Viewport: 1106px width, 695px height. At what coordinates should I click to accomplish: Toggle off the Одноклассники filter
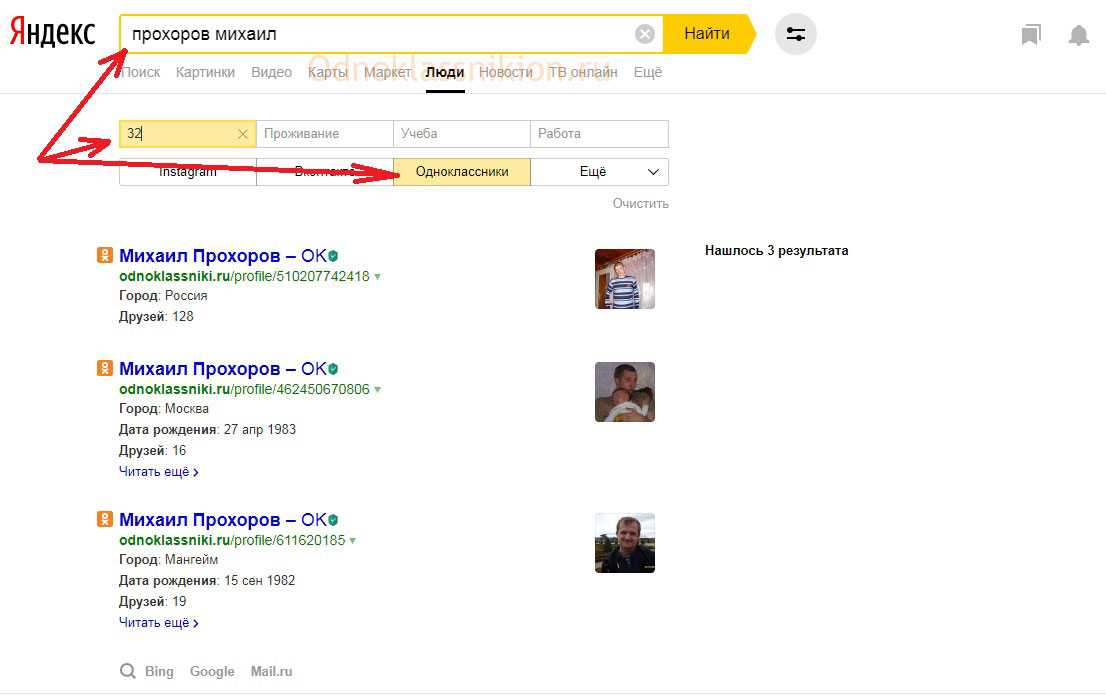click(462, 171)
